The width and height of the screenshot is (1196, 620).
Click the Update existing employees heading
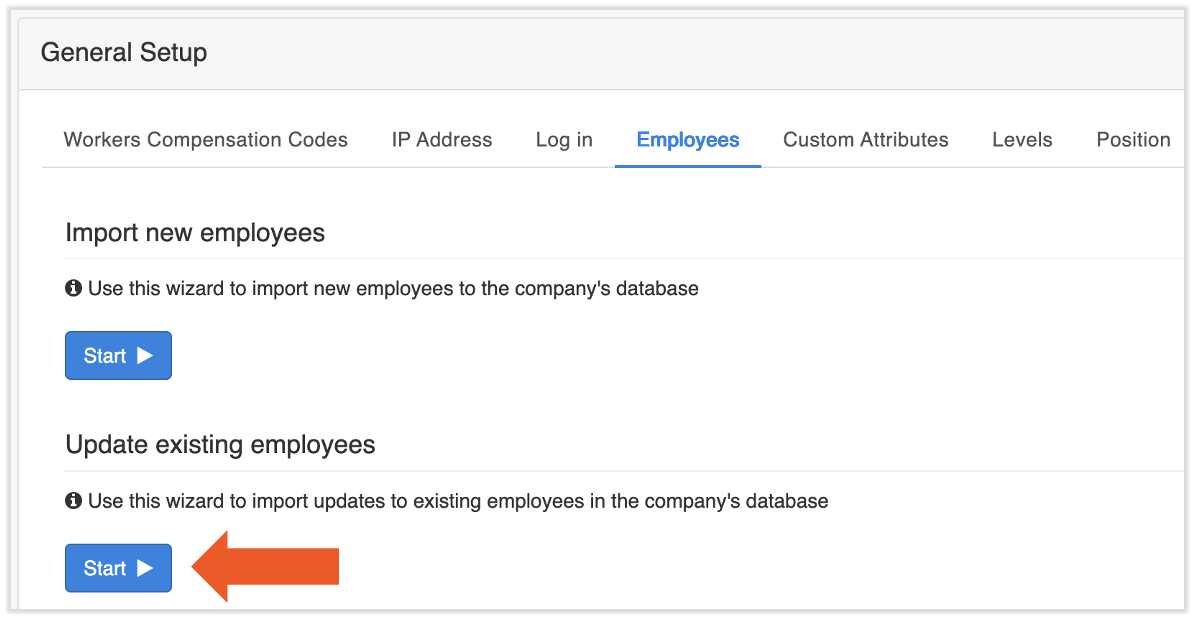220,444
